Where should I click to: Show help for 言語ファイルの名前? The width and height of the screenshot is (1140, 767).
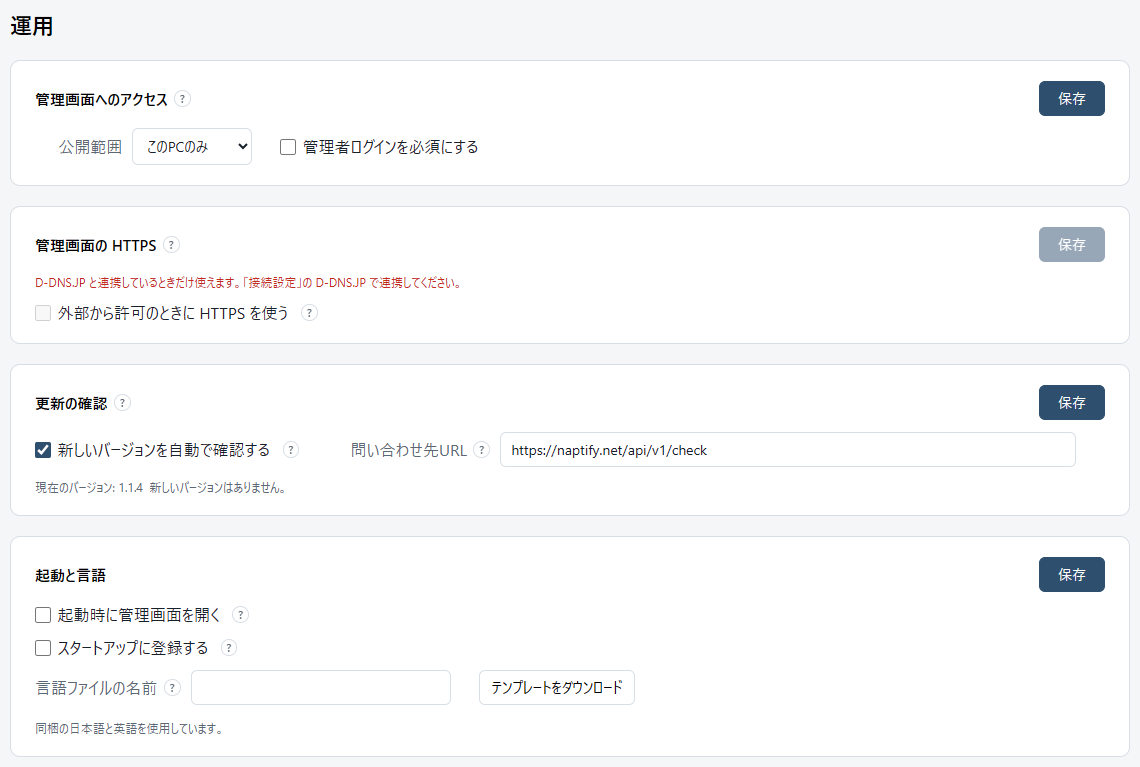pyautogui.click(x=172, y=688)
